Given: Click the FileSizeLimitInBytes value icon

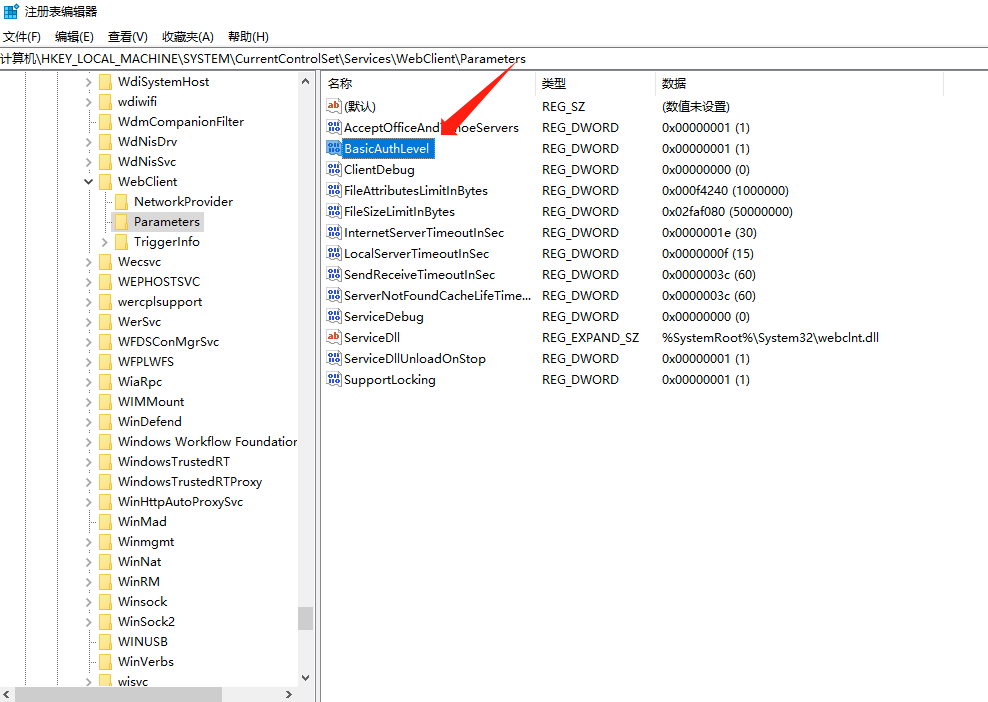Looking at the screenshot, I should pyautogui.click(x=334, y=212).
